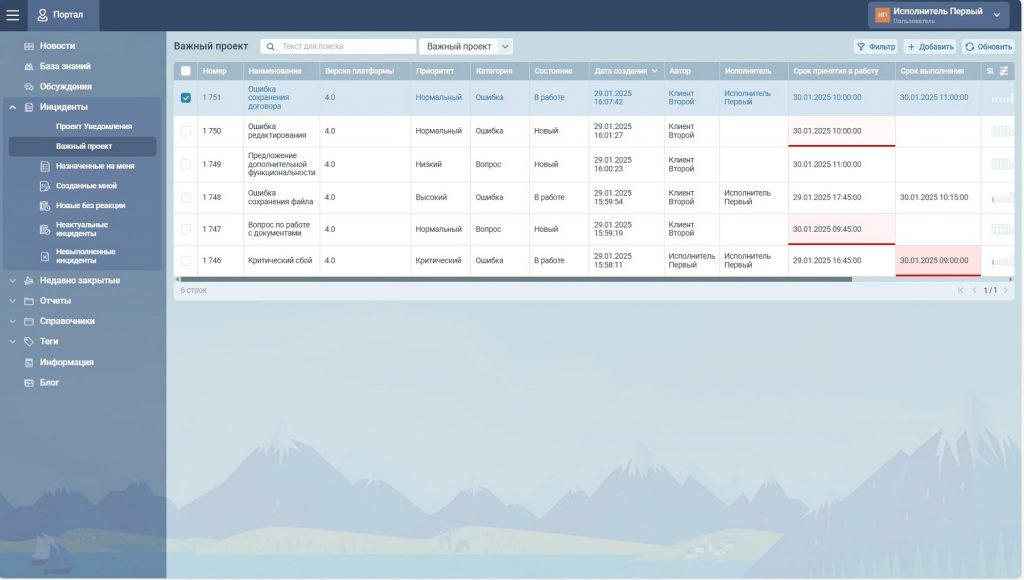
Task: Click the Созданные мной filter icon
Action: (44, 186)
